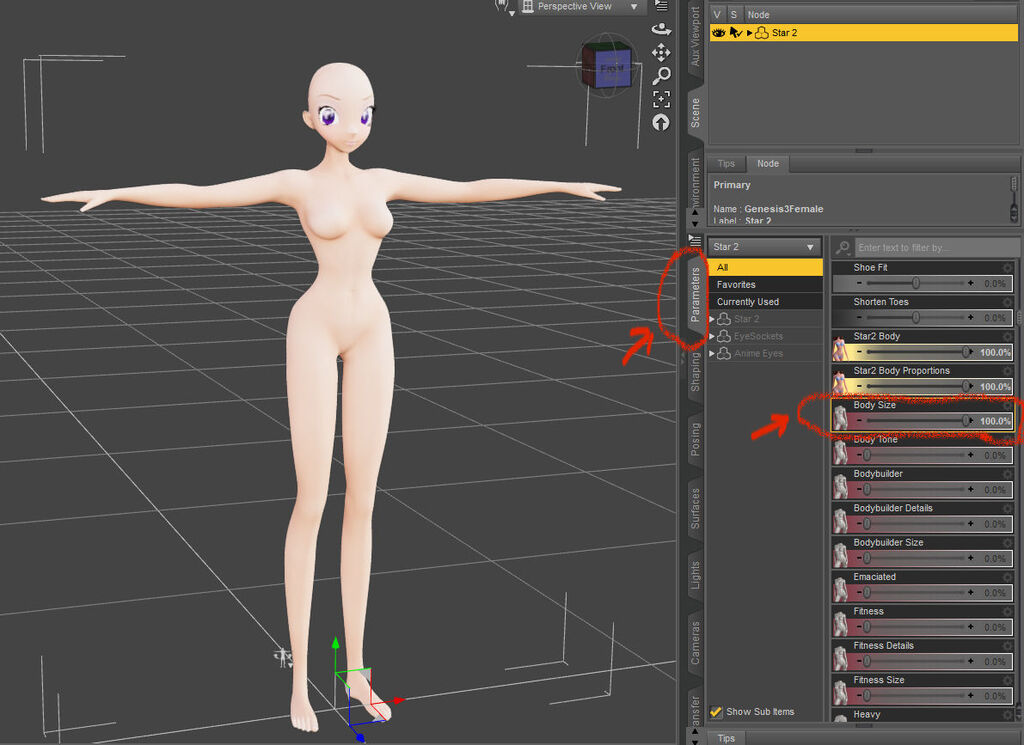1024x745 pixels.
Task: Click the S column header
Action: click(734, 14)
